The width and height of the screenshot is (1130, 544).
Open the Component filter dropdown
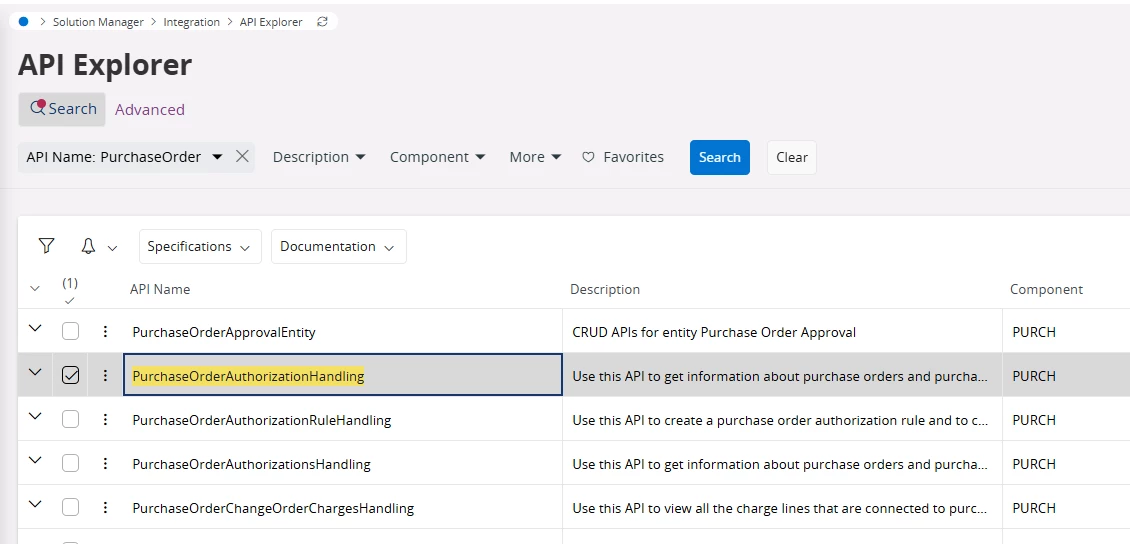coord(437,157)
